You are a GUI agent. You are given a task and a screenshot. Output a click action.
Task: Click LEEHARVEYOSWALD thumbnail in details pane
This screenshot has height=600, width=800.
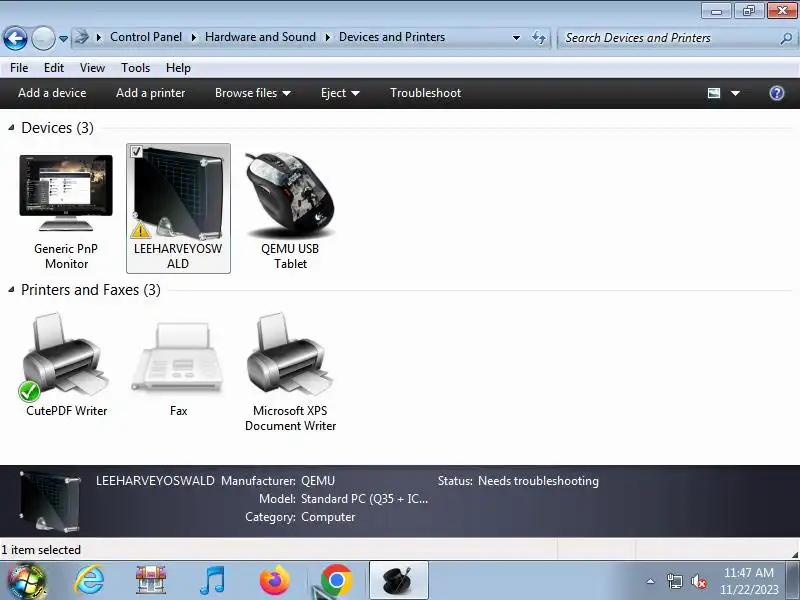(50, 501)
